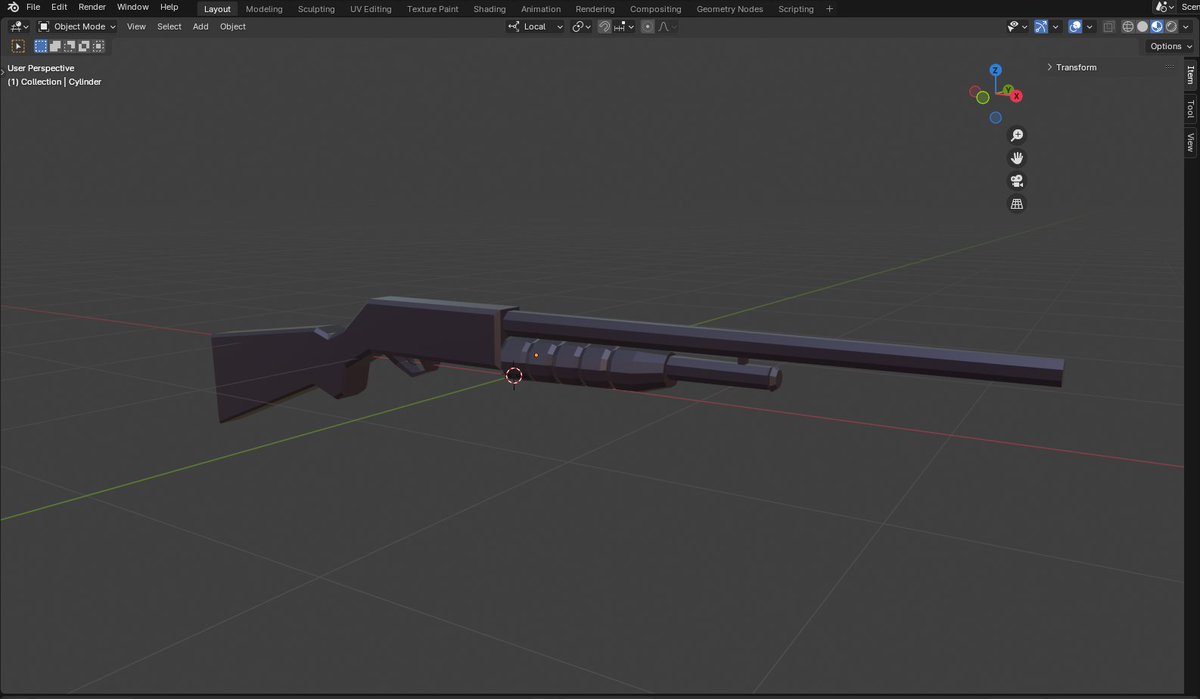Open the shading options dropdown arrow
1200x699 pixels.
click(x=1185, y=27)
